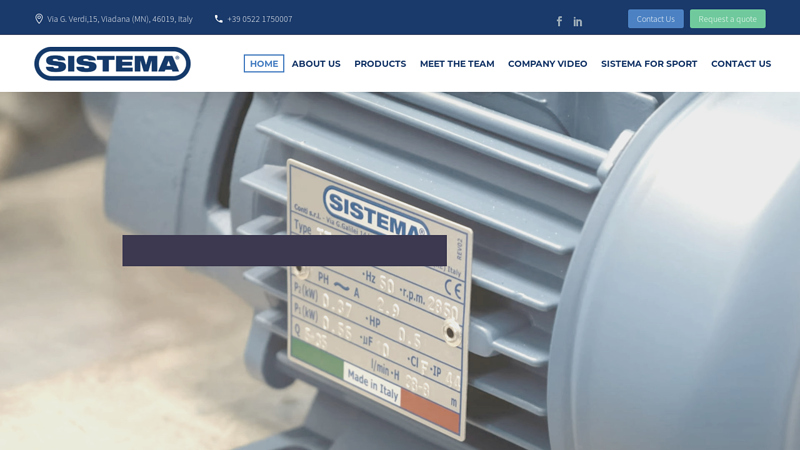Click the phone handset icon
This screenshot has height=450, width=800.
click(x=218, y=19)
